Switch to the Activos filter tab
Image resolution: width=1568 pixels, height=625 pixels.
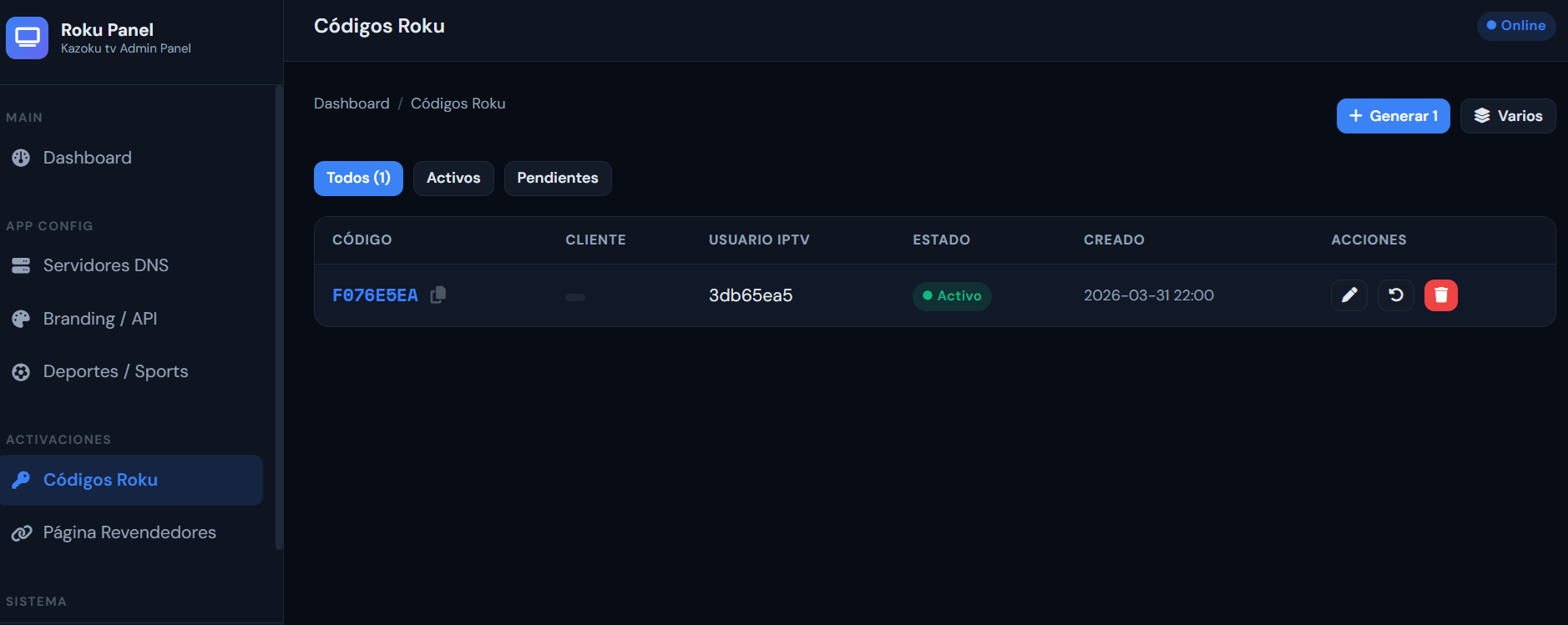(453, 179)
